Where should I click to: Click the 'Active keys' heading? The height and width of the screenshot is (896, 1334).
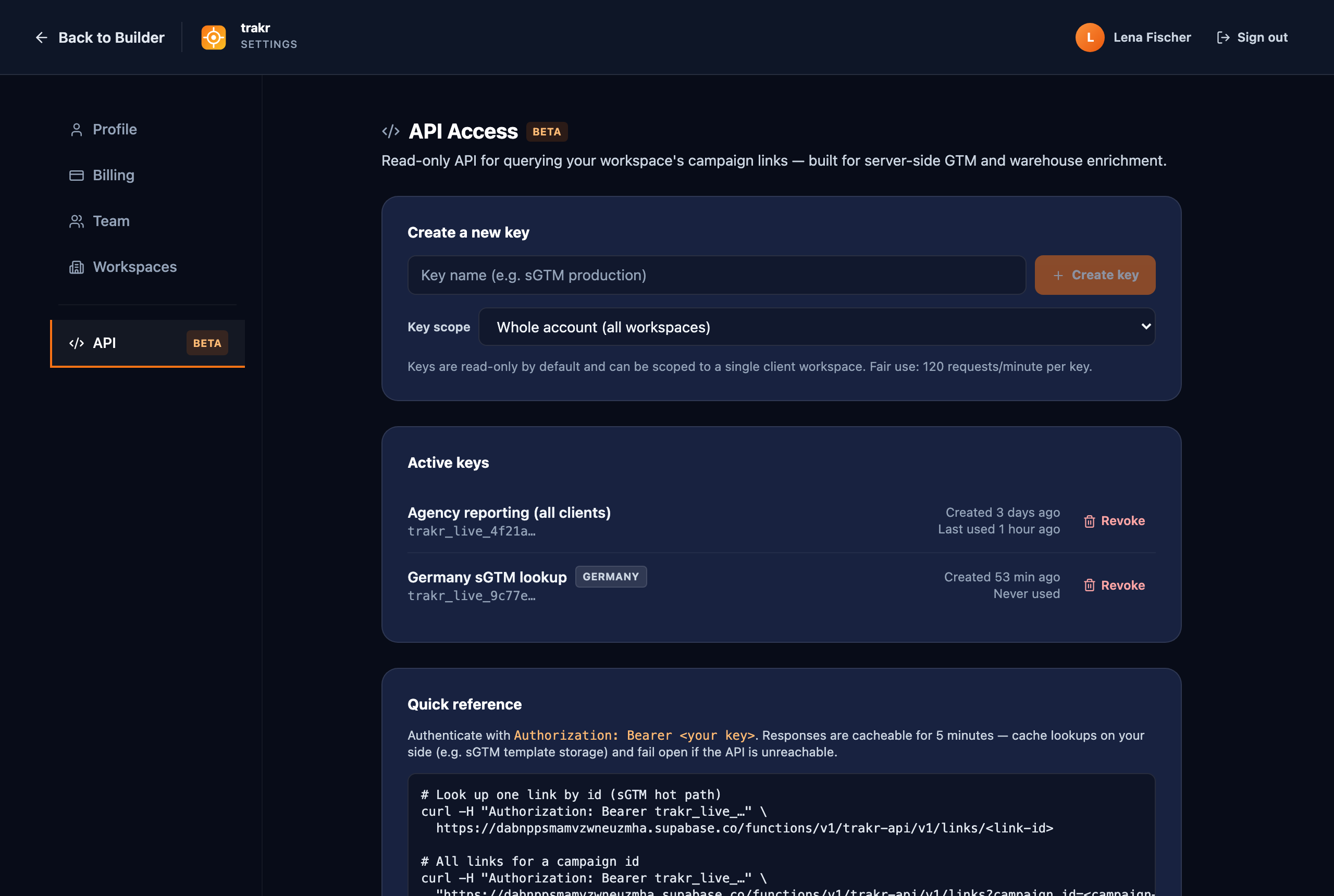448,463
